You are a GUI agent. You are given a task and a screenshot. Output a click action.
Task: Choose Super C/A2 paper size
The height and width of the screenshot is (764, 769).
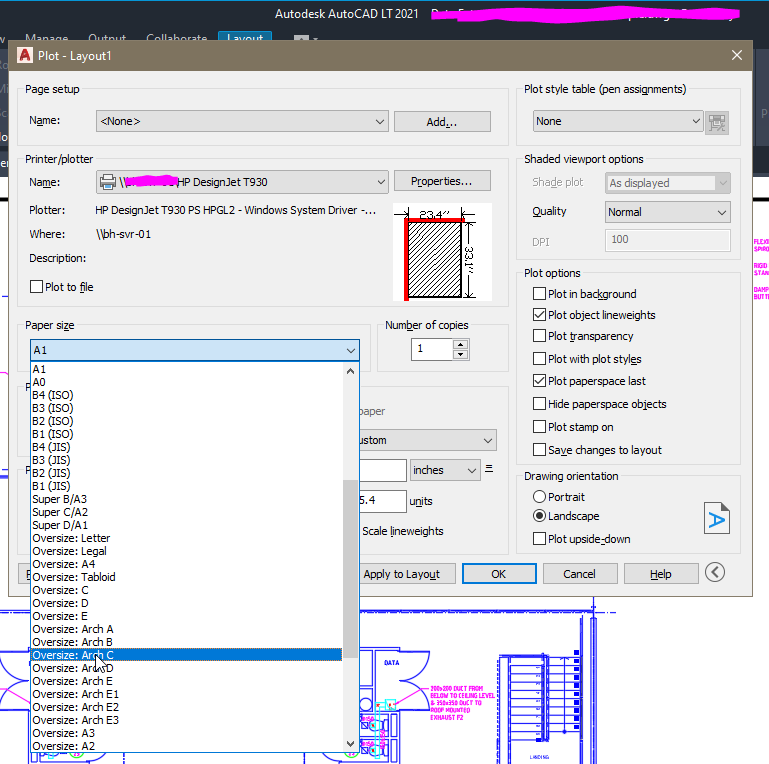coord(186,512)
